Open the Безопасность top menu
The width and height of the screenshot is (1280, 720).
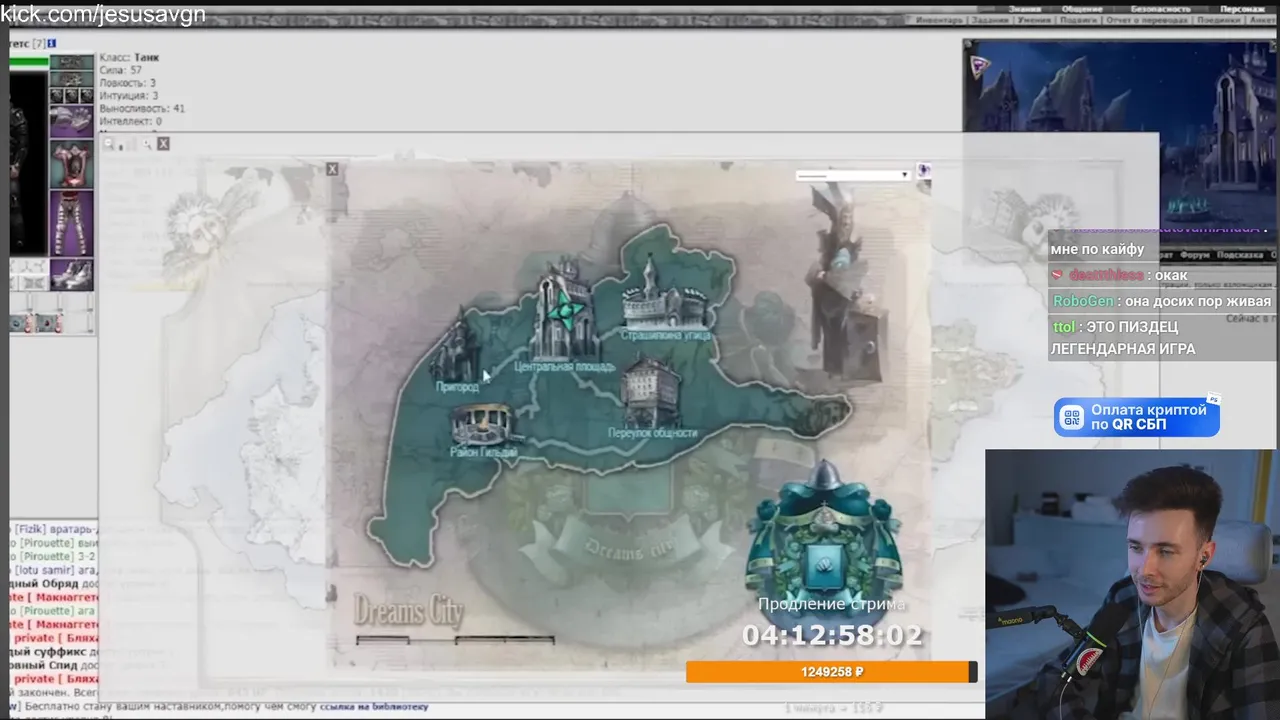(1160, 8)
